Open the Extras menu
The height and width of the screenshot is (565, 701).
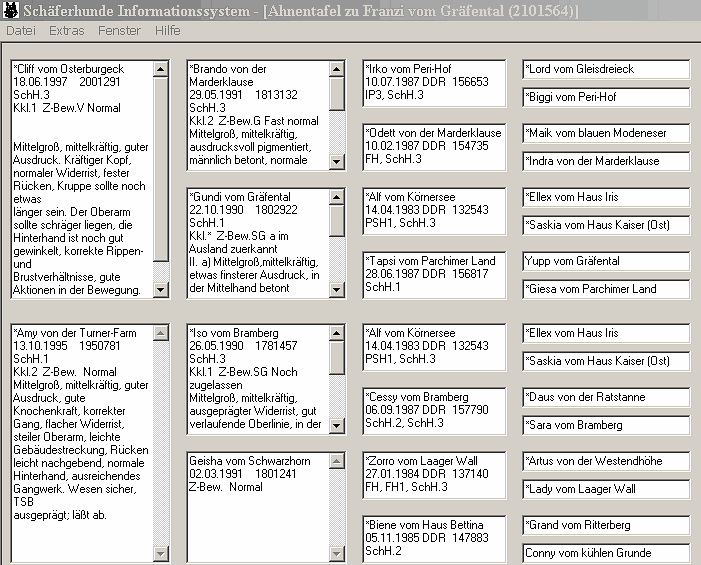66,31
